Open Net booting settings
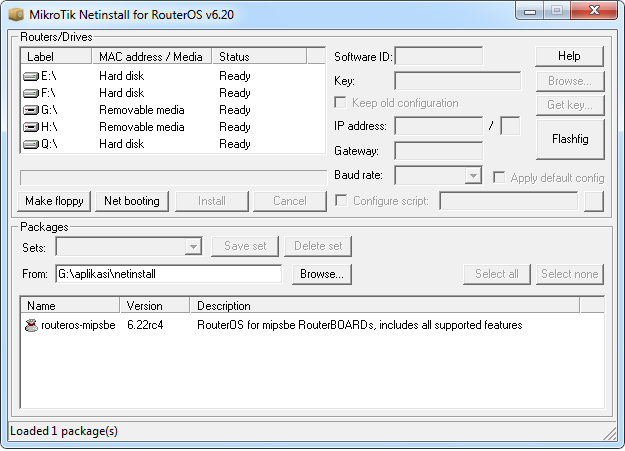 (132, 201)
